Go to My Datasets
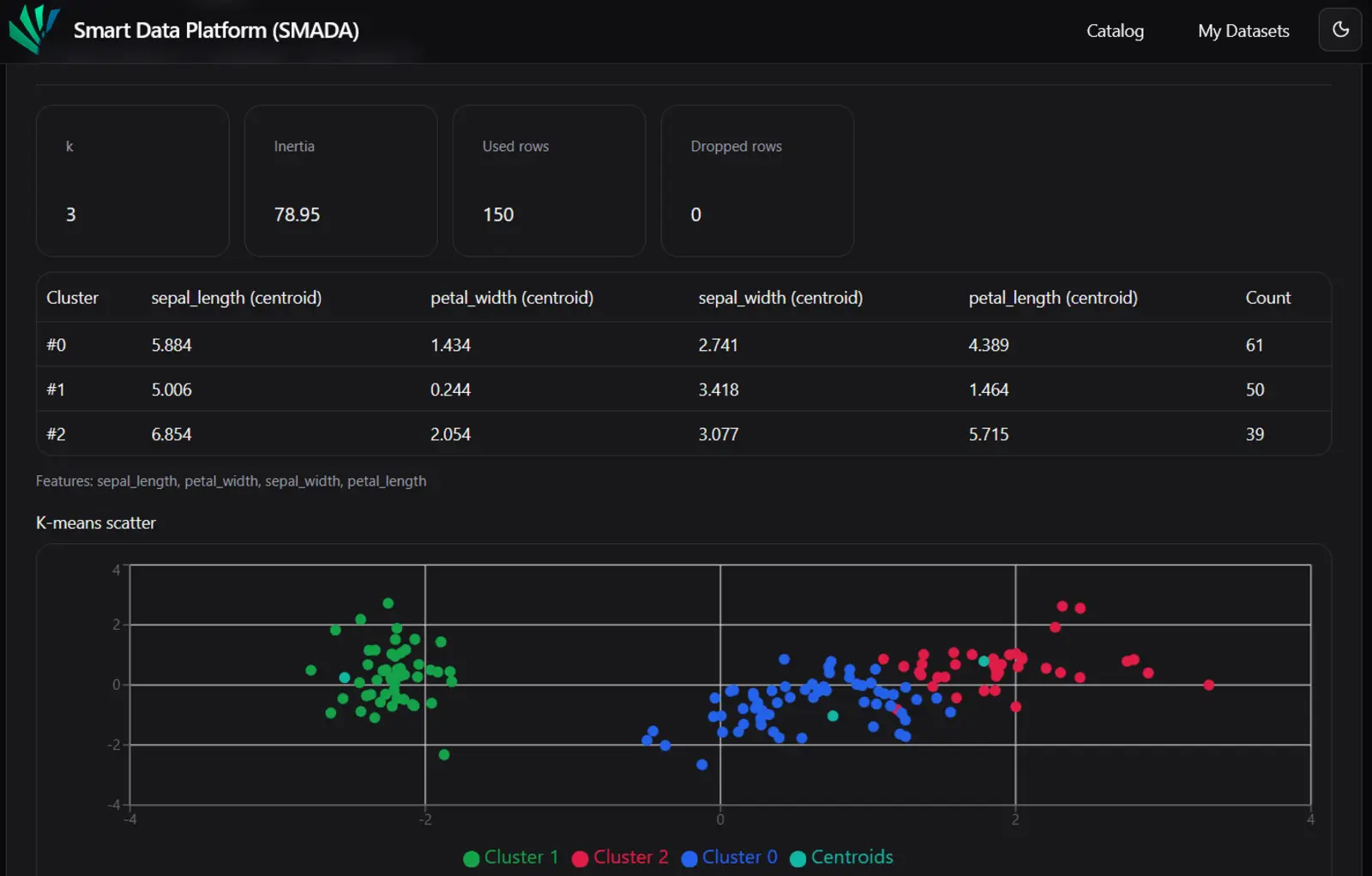This screenshot has width=1372, height=876. [x=1243, y=31]
